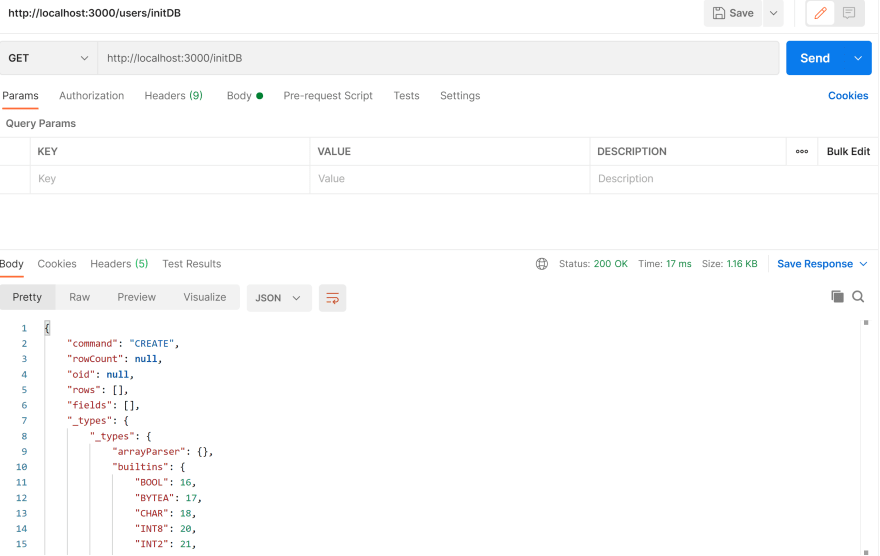Expand the Save options dropdown arrow

773,13
